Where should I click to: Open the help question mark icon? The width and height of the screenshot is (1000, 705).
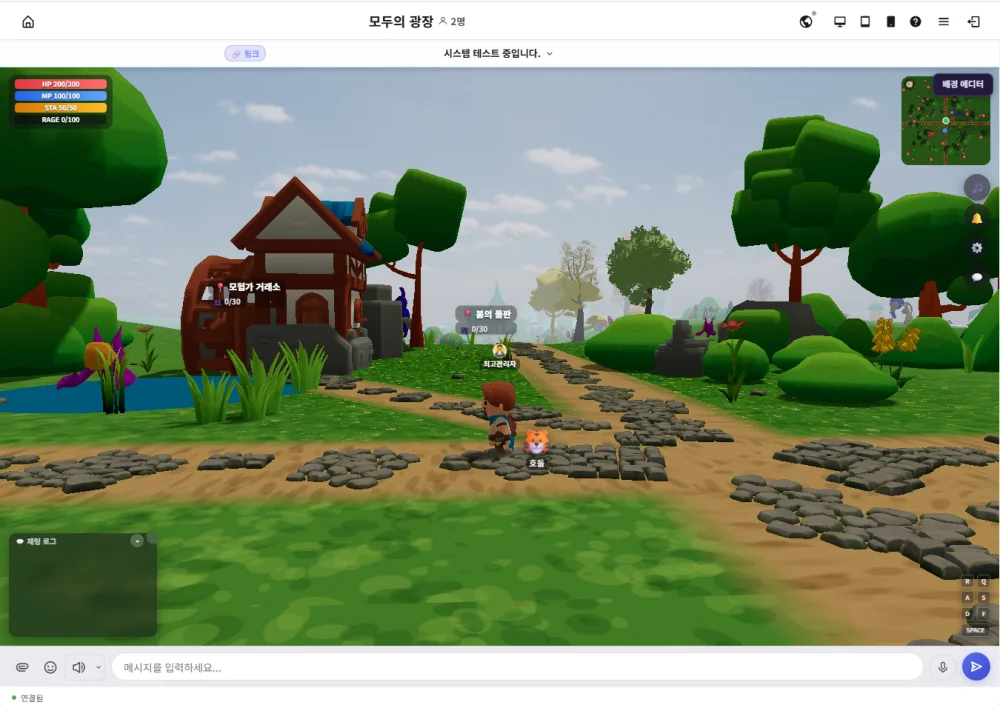[915, 22]
